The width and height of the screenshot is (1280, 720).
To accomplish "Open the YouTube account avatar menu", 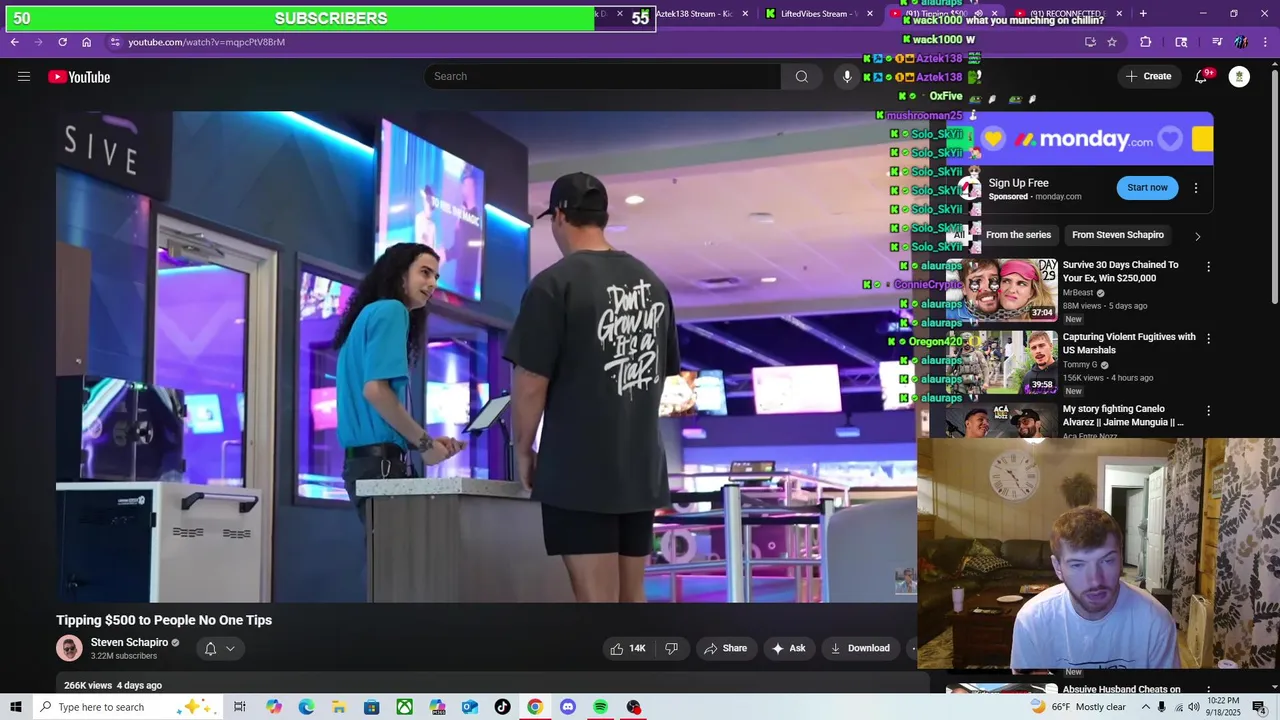I will pyautogui.click(x=1239, y=77).
